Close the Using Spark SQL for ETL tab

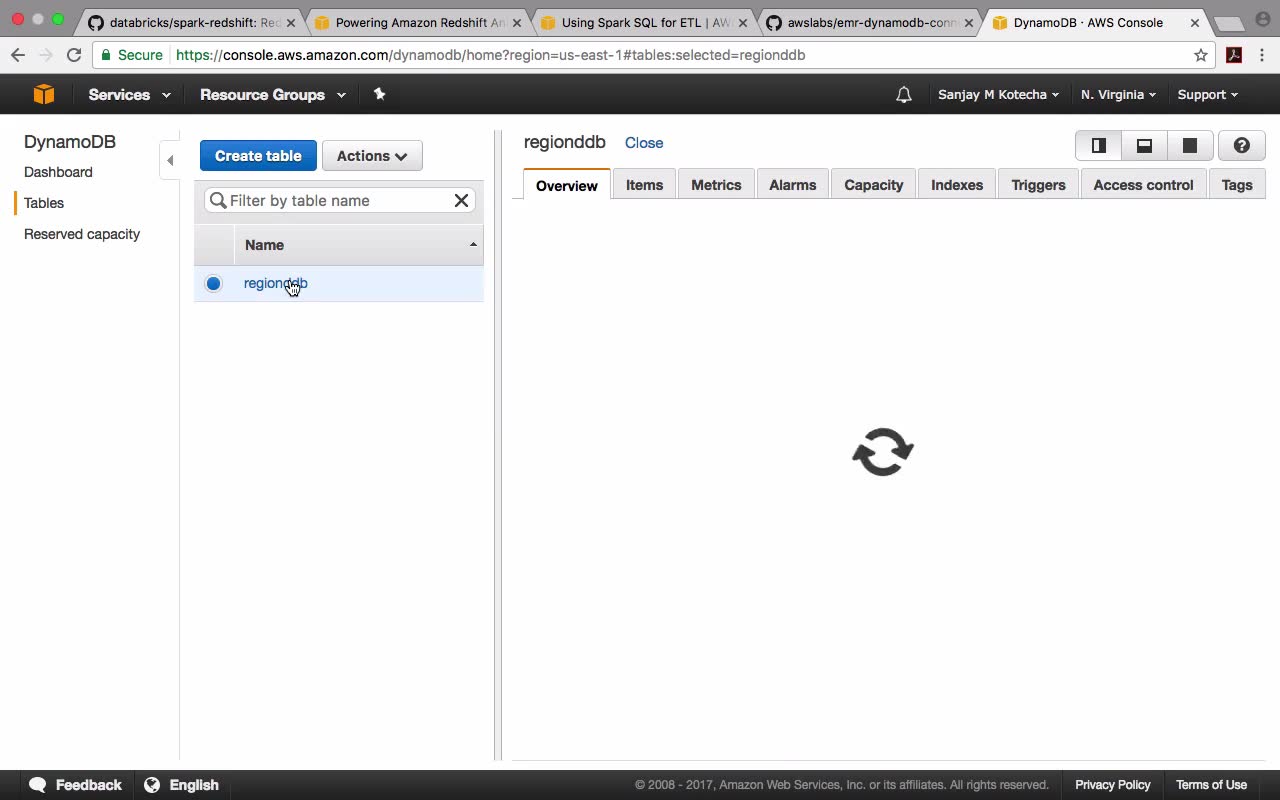click(742, 23)
